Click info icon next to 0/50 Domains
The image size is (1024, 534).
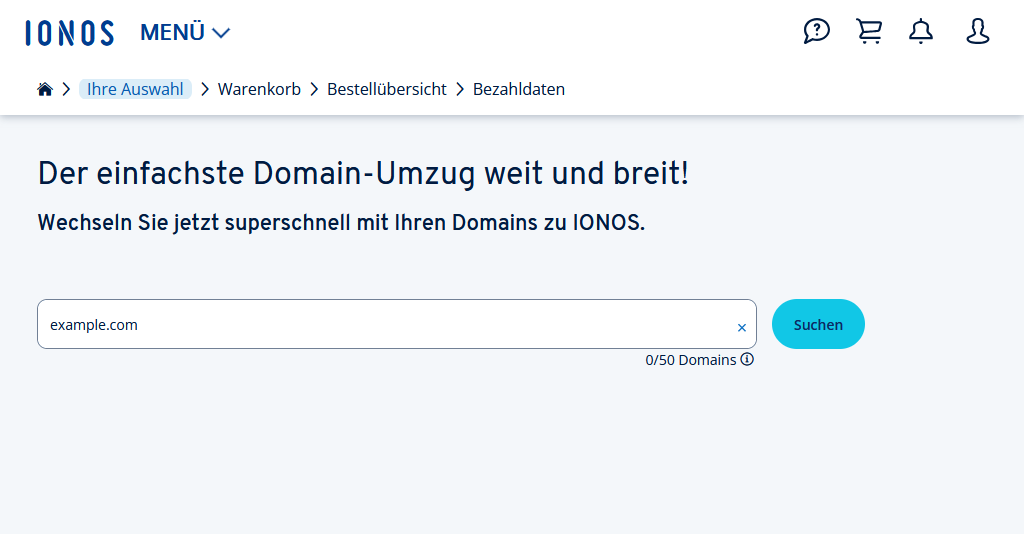pos(747,360)
